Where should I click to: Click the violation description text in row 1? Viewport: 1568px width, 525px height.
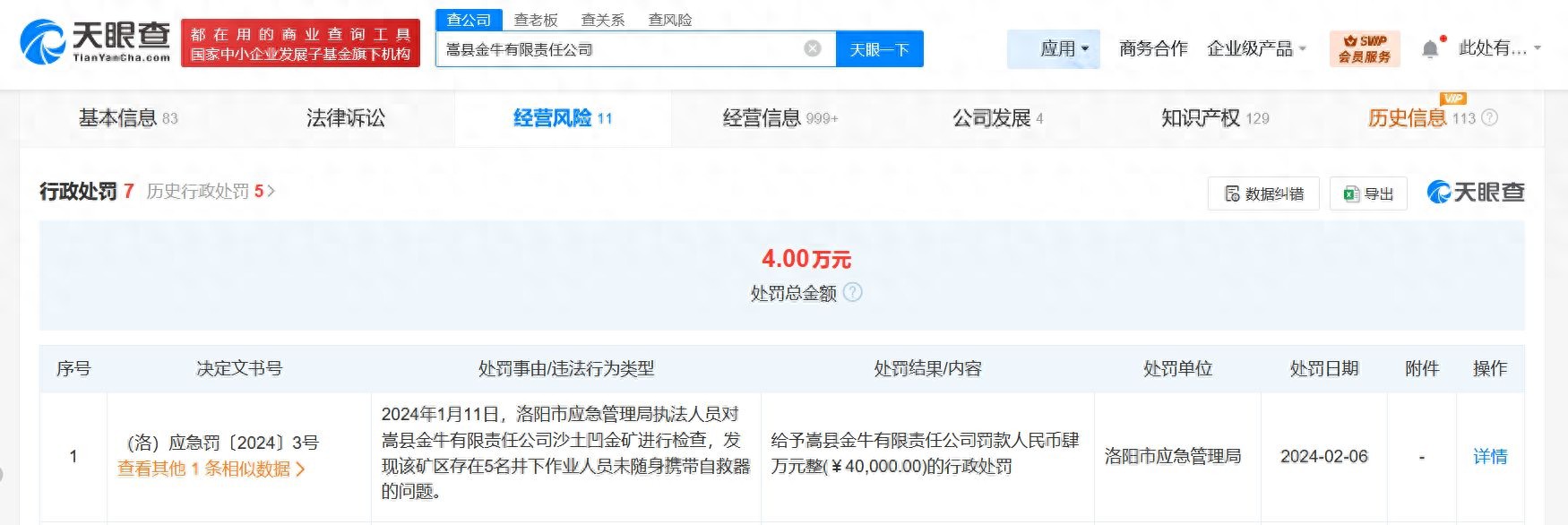[x=565, y=452]
